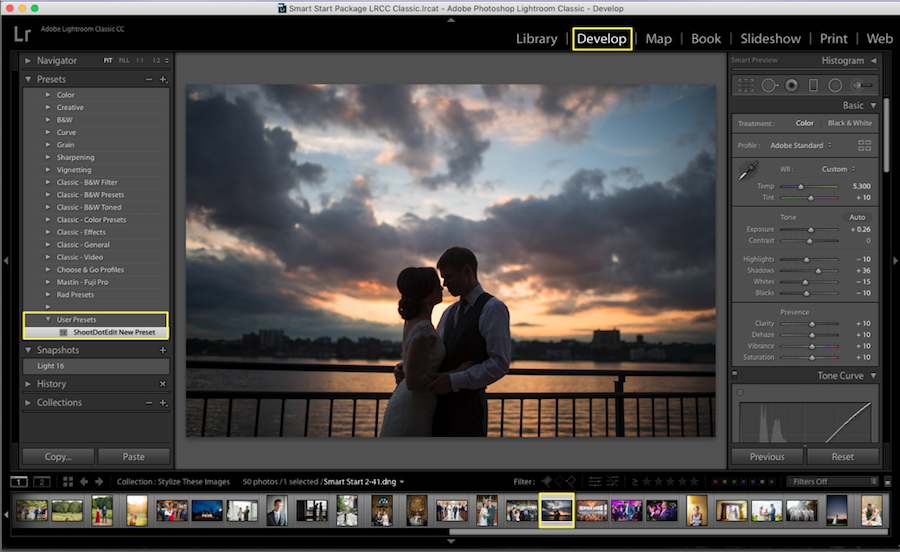
Task: Expand the Navigator panel
Action: coord(28,61)
